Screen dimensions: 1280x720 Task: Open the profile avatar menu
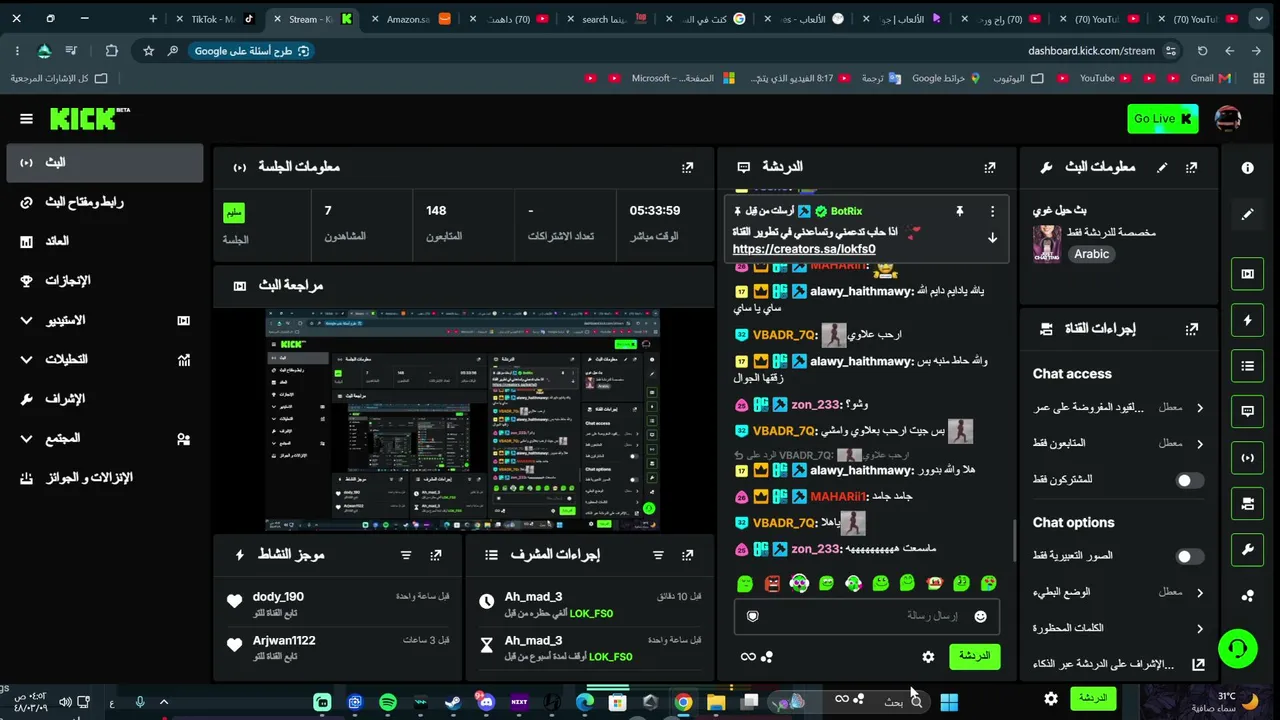[x=1228, y=118]
